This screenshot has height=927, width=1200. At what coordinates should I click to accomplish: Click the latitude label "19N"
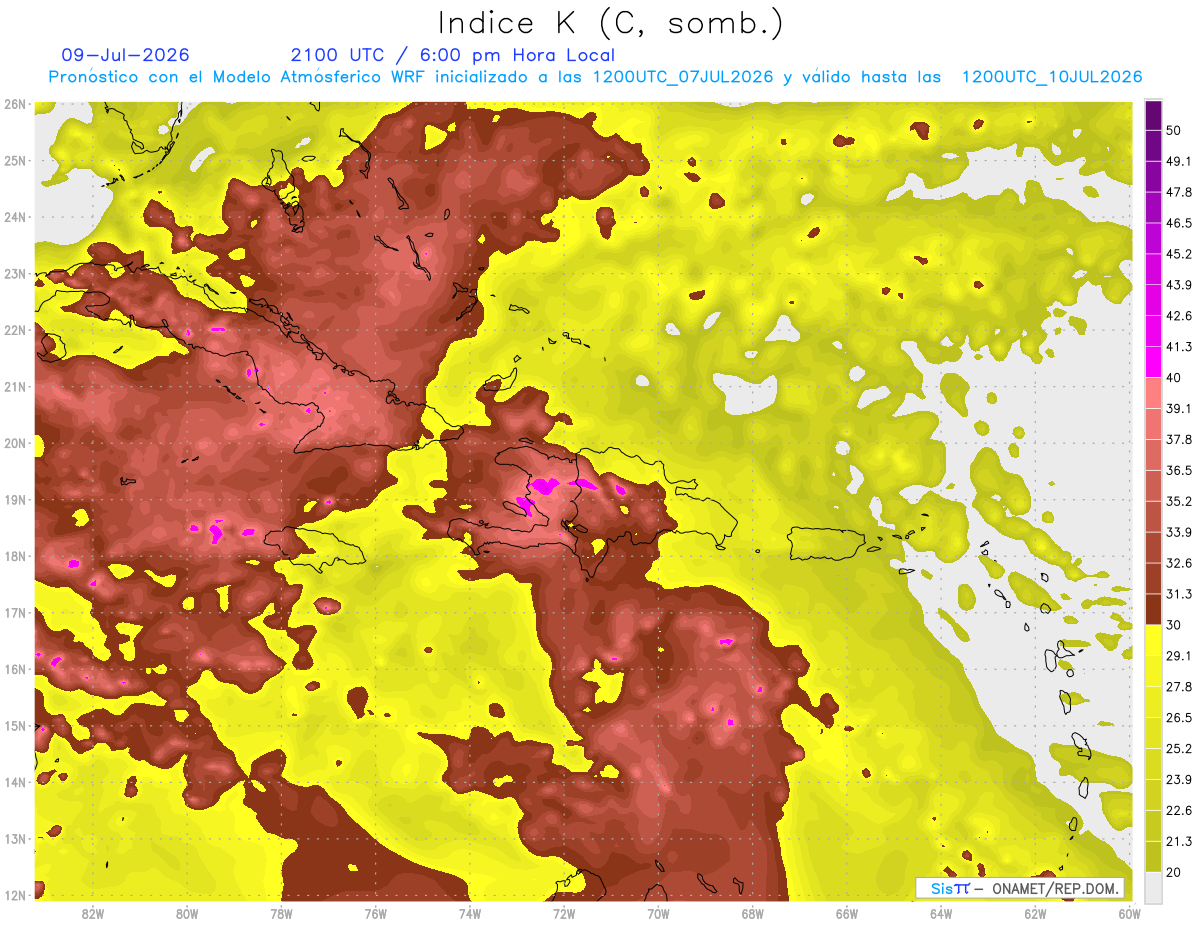[x=15, y=499]
